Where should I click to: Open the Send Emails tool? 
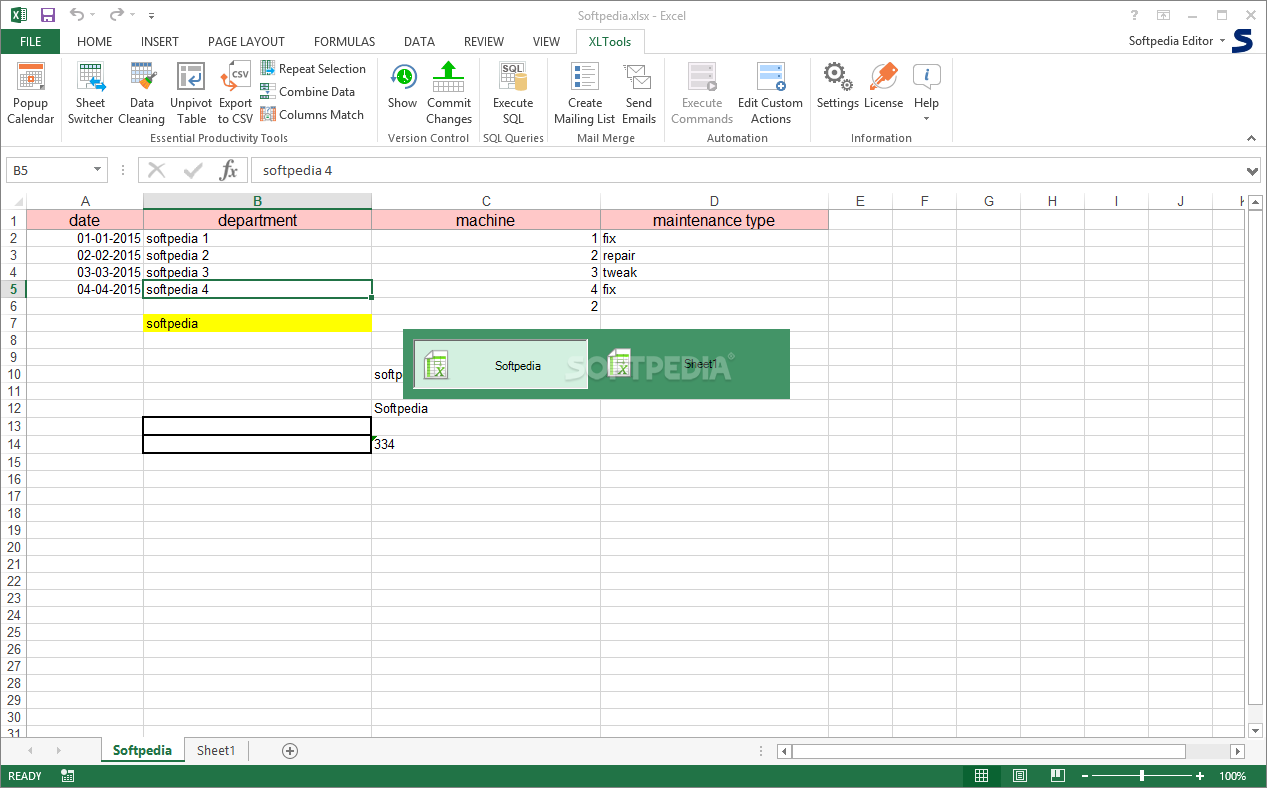click(639, 93)
